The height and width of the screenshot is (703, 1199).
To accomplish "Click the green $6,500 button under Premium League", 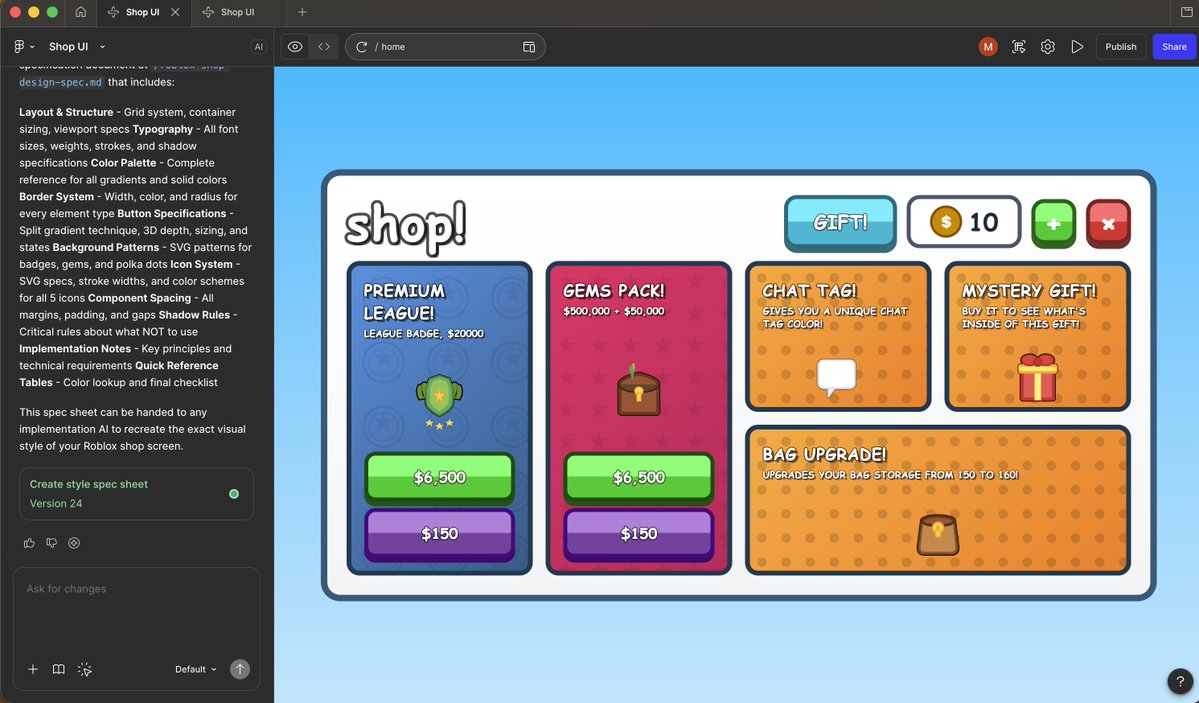I will click(440, 478).
